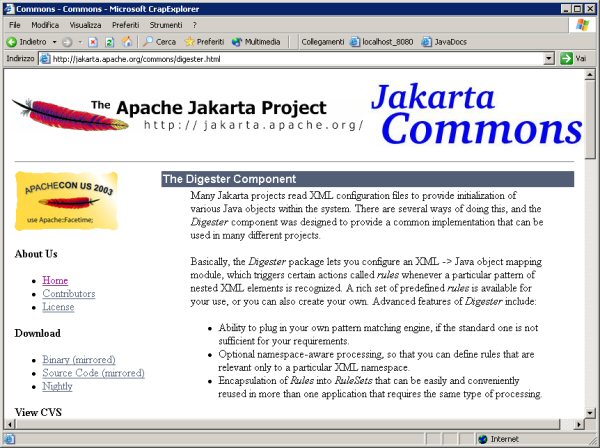The width and height of the screenshot is (600, 448).
Task: Click the Collegamenti links bar label
Action: coord(323,42)
